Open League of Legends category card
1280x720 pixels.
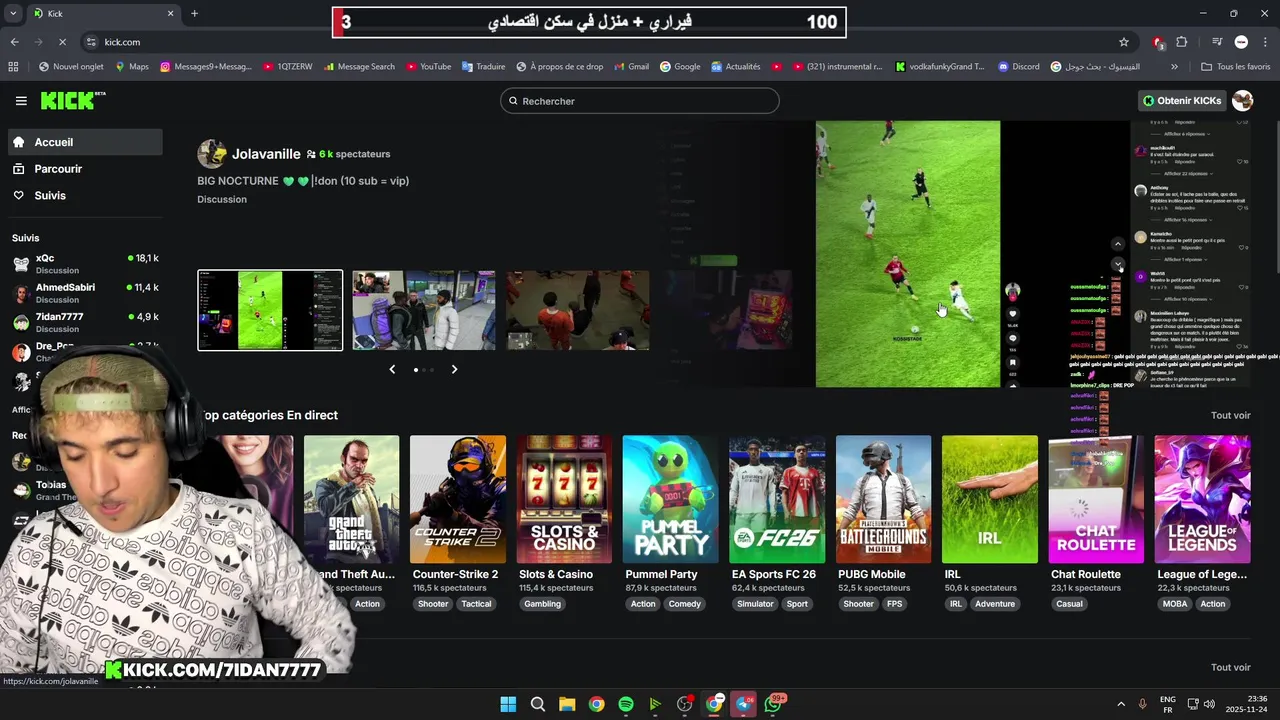point(1202,499)
